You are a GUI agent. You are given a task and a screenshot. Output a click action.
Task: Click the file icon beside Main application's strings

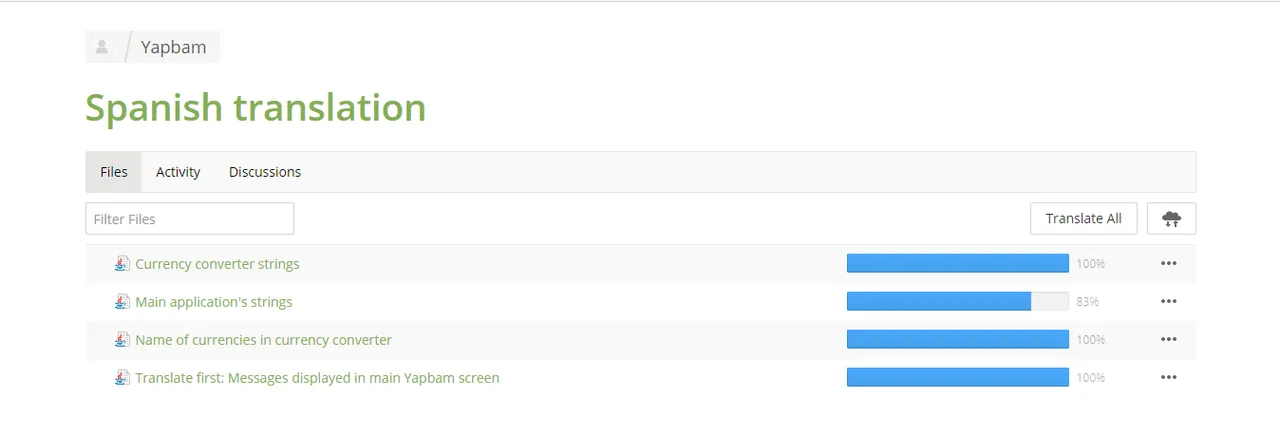point(122,302)
